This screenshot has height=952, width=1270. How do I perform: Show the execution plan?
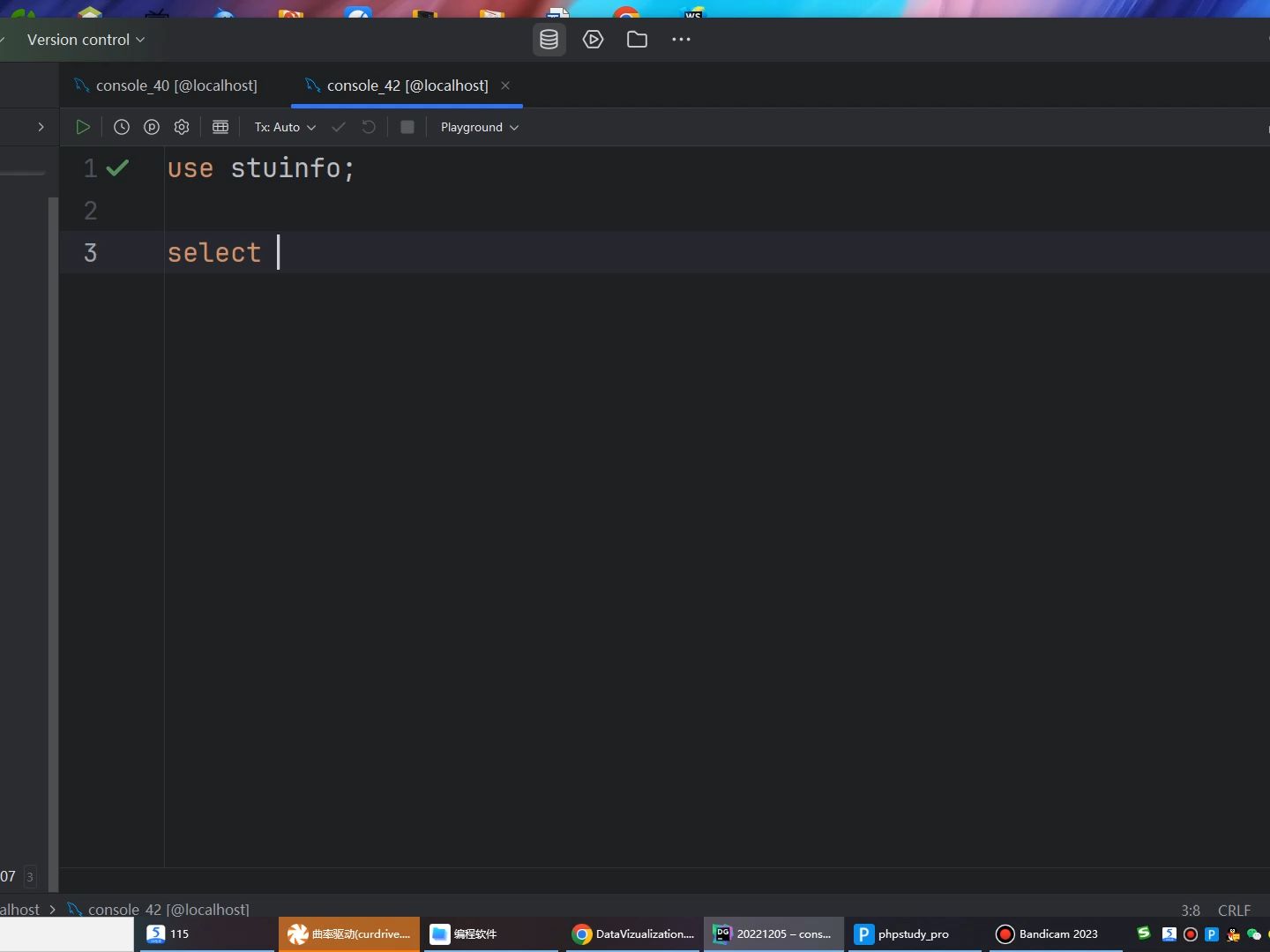click(151, 127)
